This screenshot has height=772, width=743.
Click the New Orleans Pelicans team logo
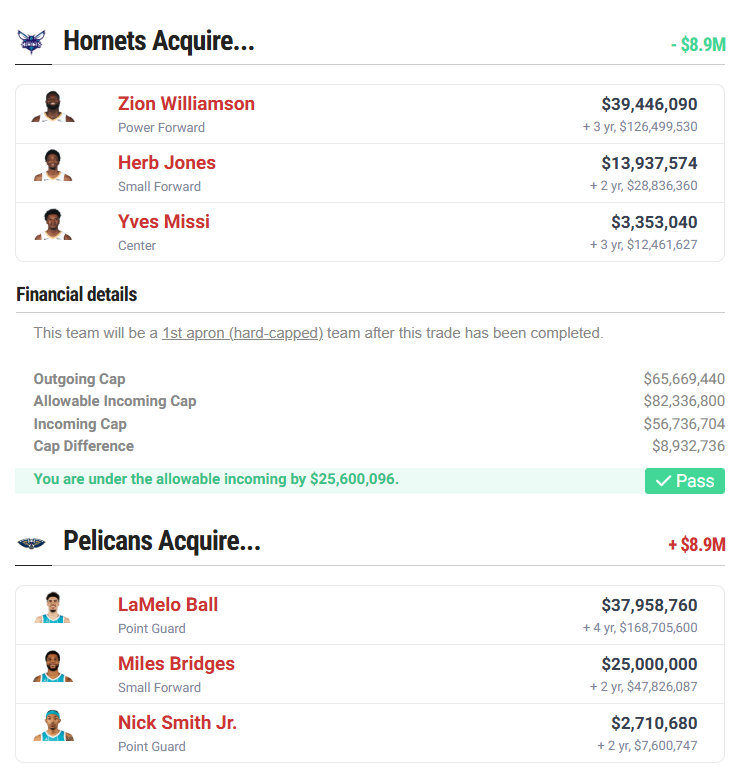tap(32, 542)
